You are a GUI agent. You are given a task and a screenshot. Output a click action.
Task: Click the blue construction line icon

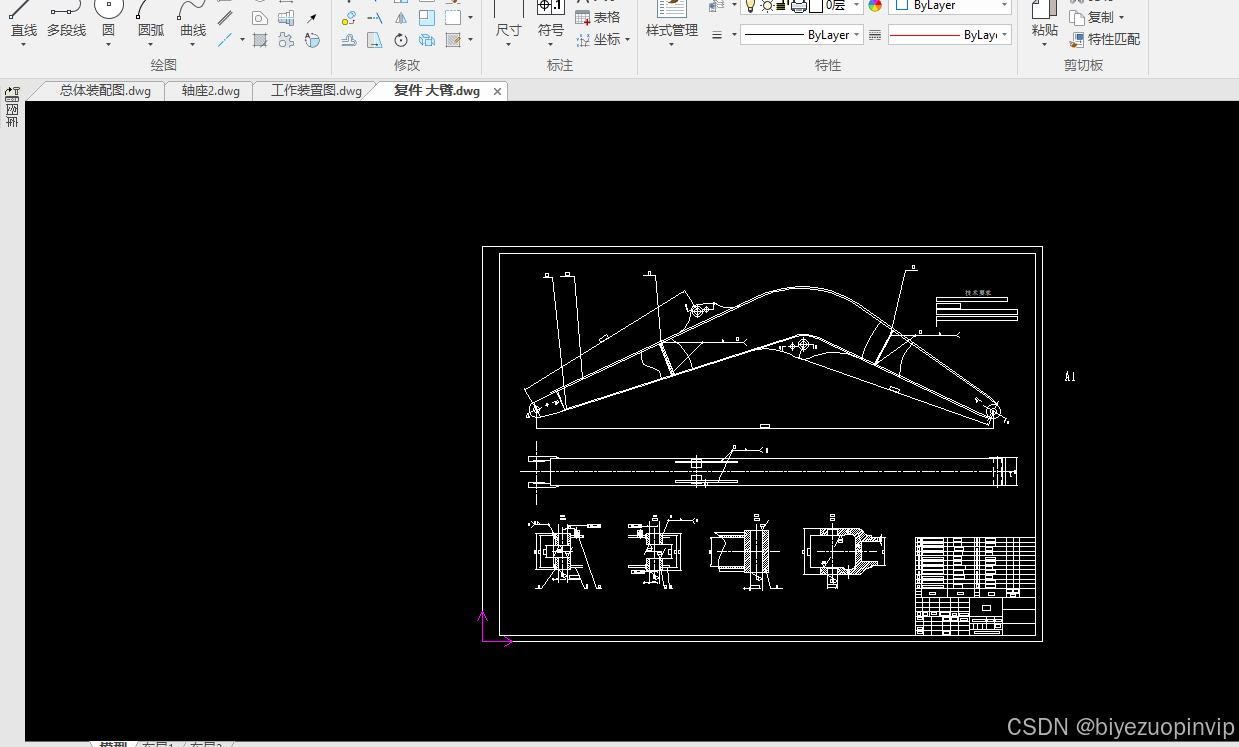click(225, 40)
